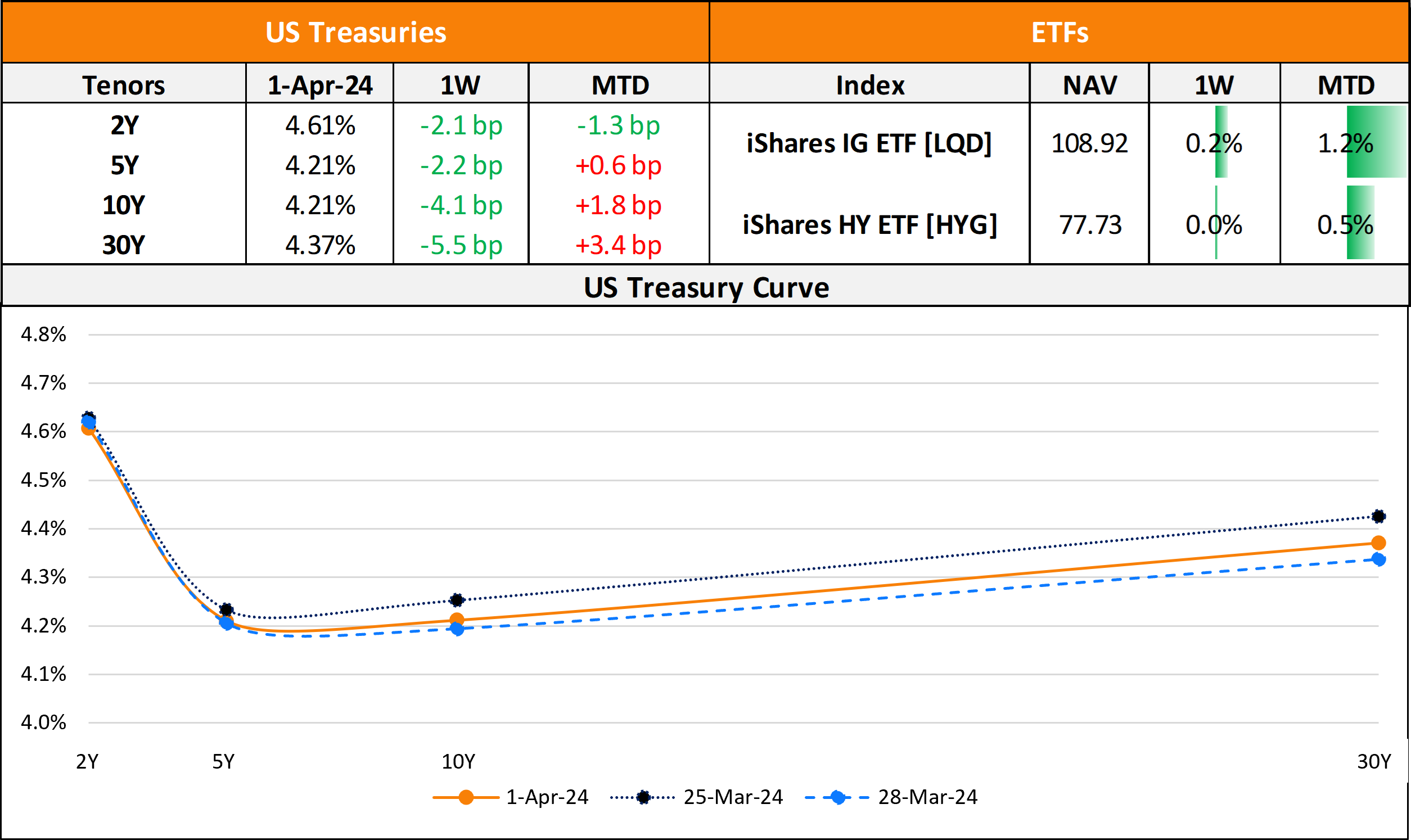Click the blue 28-Mar-24 legend marker
The width and height of the screenshot is (1411, 840).
click(837, 797)
